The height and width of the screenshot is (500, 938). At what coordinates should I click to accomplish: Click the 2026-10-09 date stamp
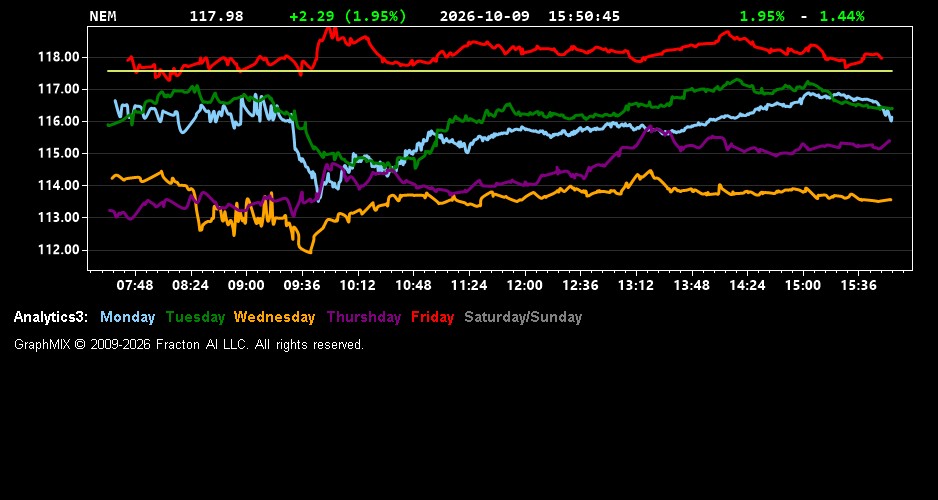(485, 16)
